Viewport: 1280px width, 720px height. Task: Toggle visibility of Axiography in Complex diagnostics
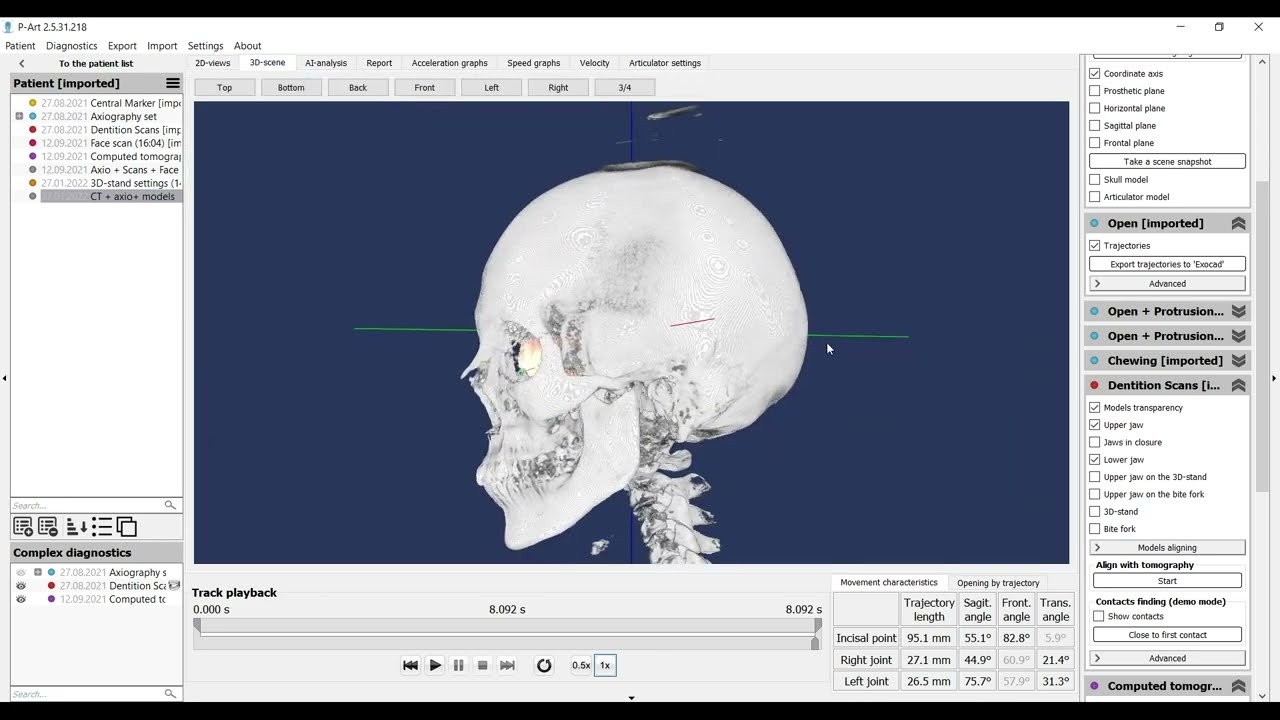pos(20,573)
